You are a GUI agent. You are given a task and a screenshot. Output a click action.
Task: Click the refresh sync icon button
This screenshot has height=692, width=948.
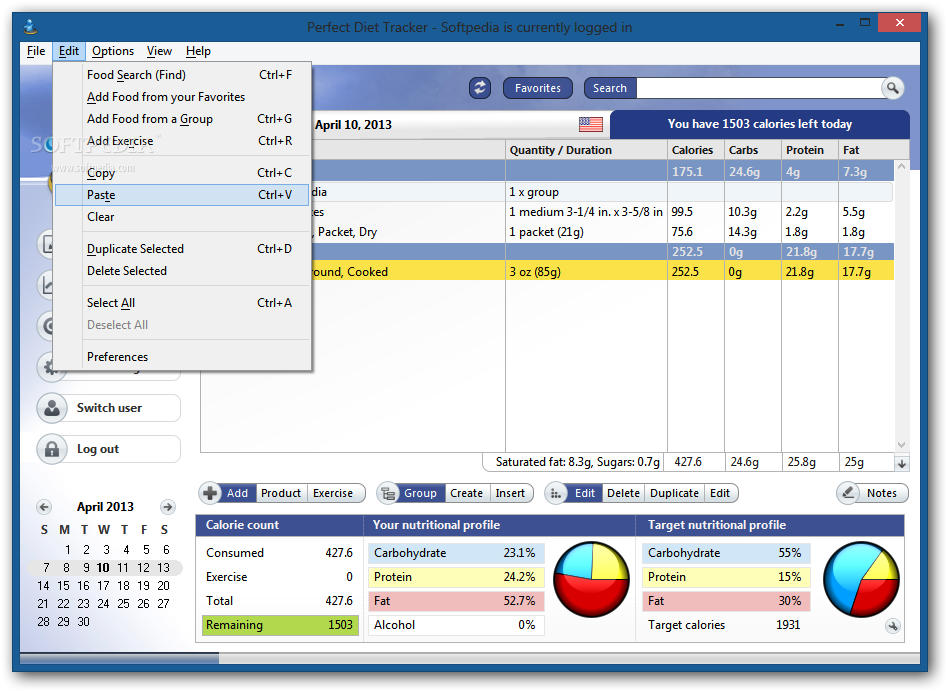tap(479, 88)
